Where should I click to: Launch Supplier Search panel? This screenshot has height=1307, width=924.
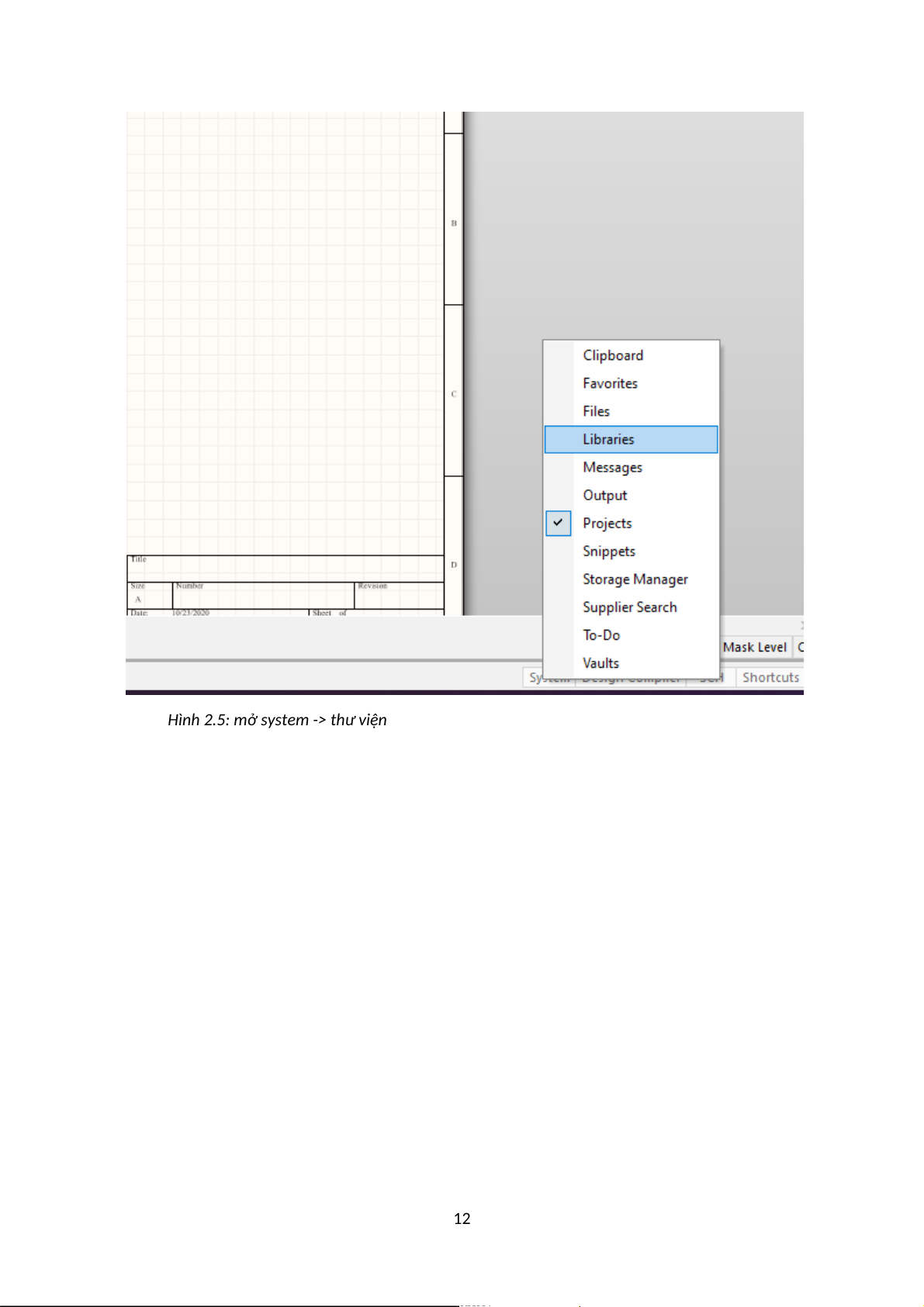click(x=629, y=607)
